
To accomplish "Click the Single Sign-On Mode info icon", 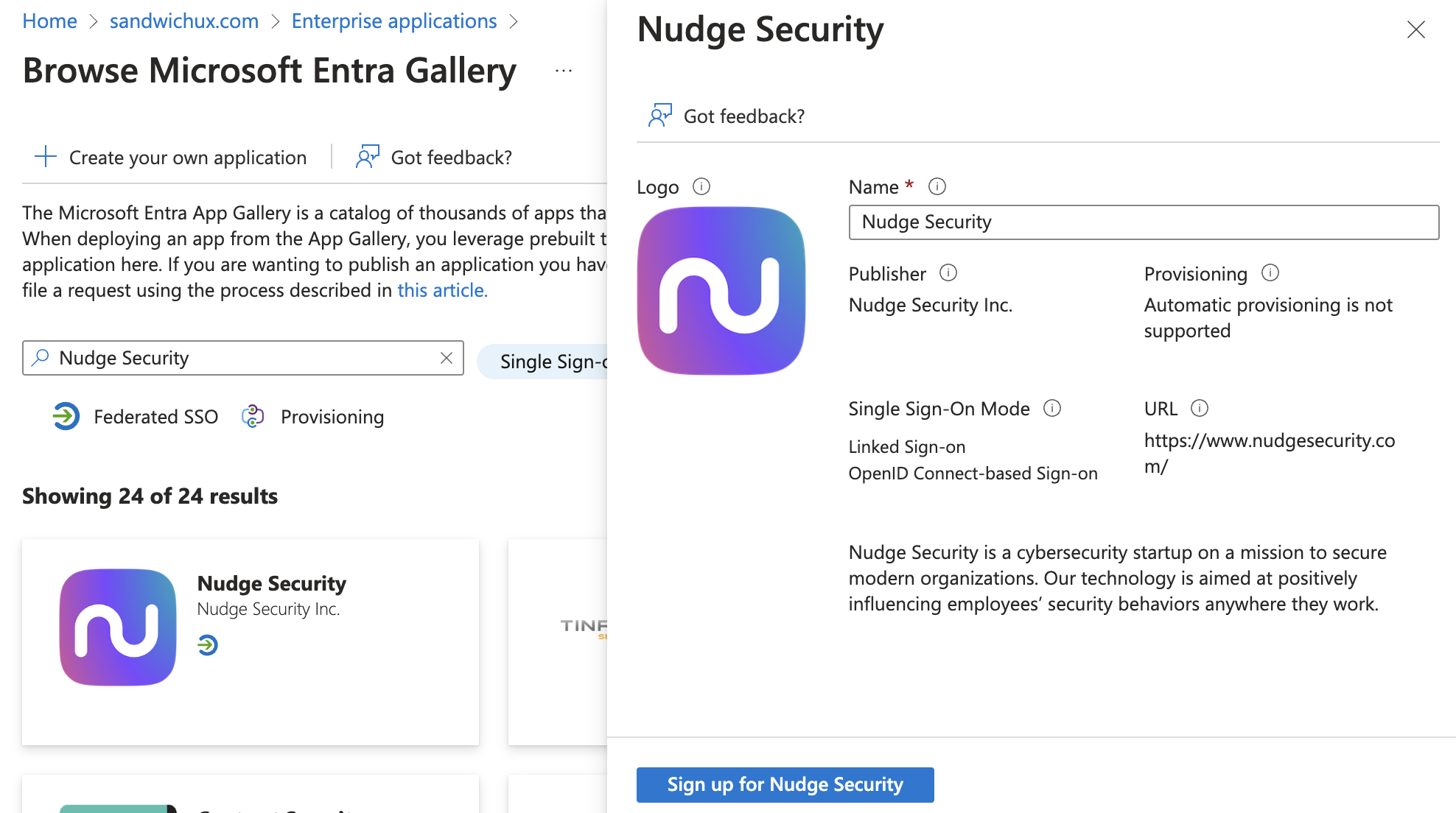I will pyautogui.click(x=1052, y=408).
